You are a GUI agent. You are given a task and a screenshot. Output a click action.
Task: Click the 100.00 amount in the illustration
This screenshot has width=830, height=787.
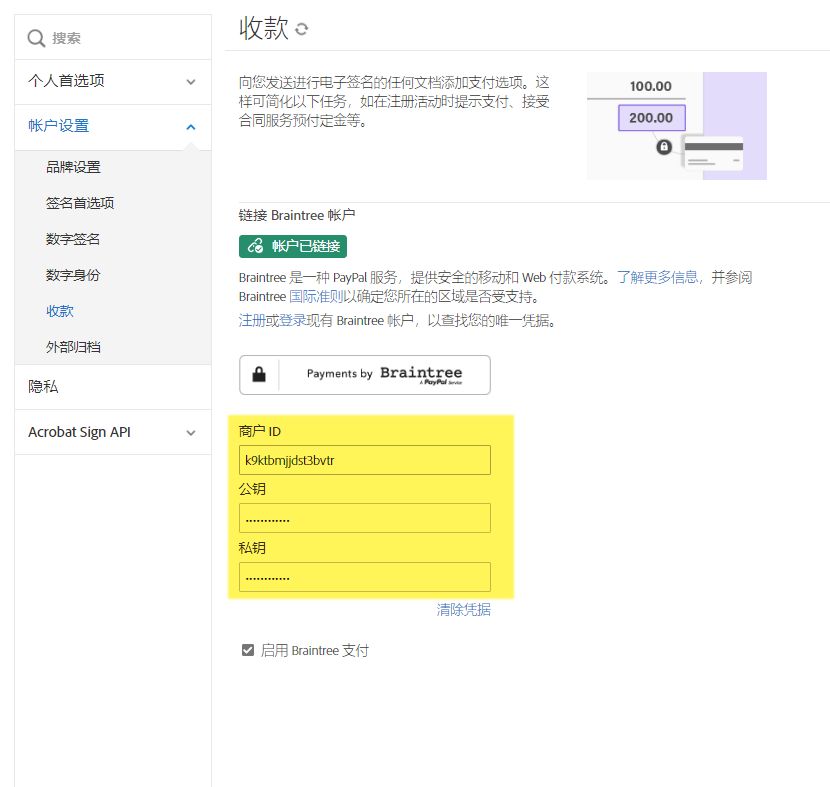[651, 87]
